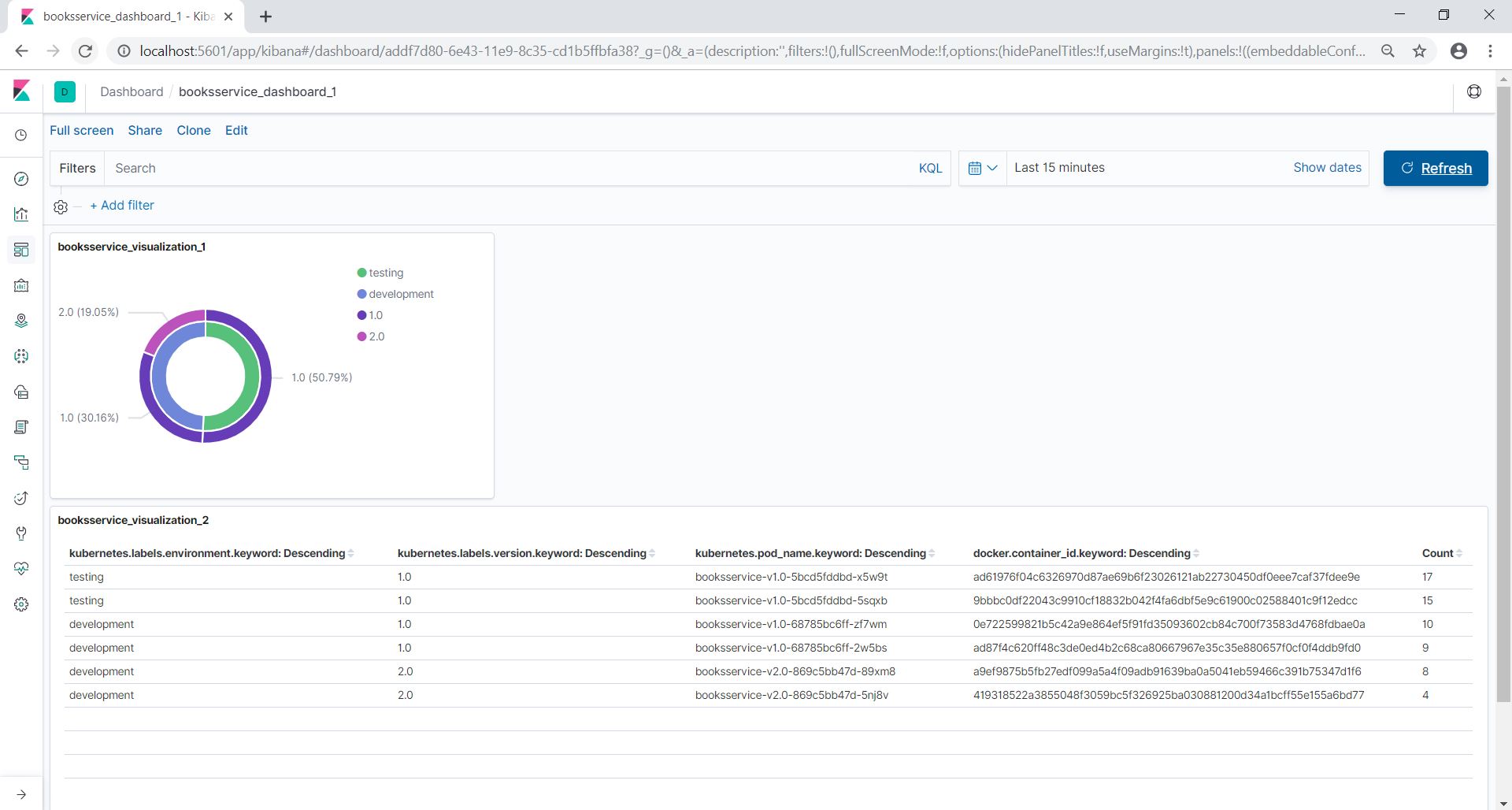Open the Recently viewed clock icon
This screenshot has height=810, width=1512.
tap(21, 136)
